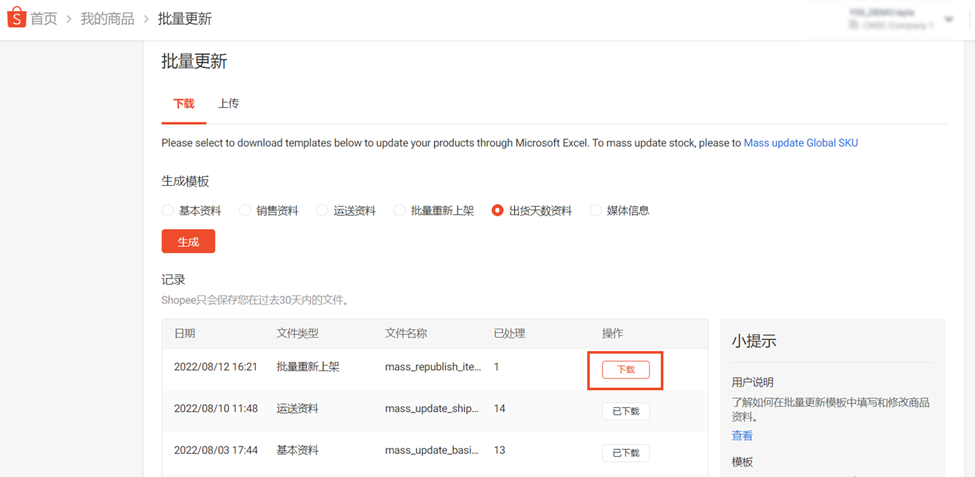The image size is (975, 477).
Task: Click the date 2022/08/10 11:48
Action: pyautogui.click(x=216, y=409)
